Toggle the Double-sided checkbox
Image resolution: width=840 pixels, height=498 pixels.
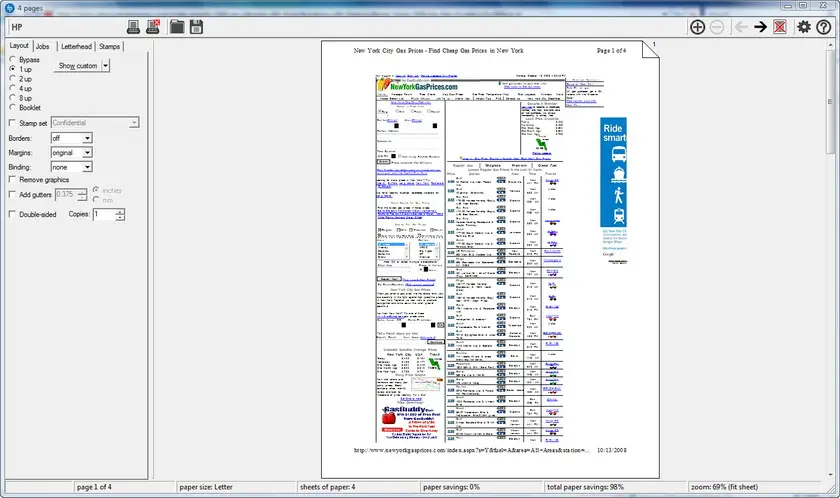[x=12, y=214]
